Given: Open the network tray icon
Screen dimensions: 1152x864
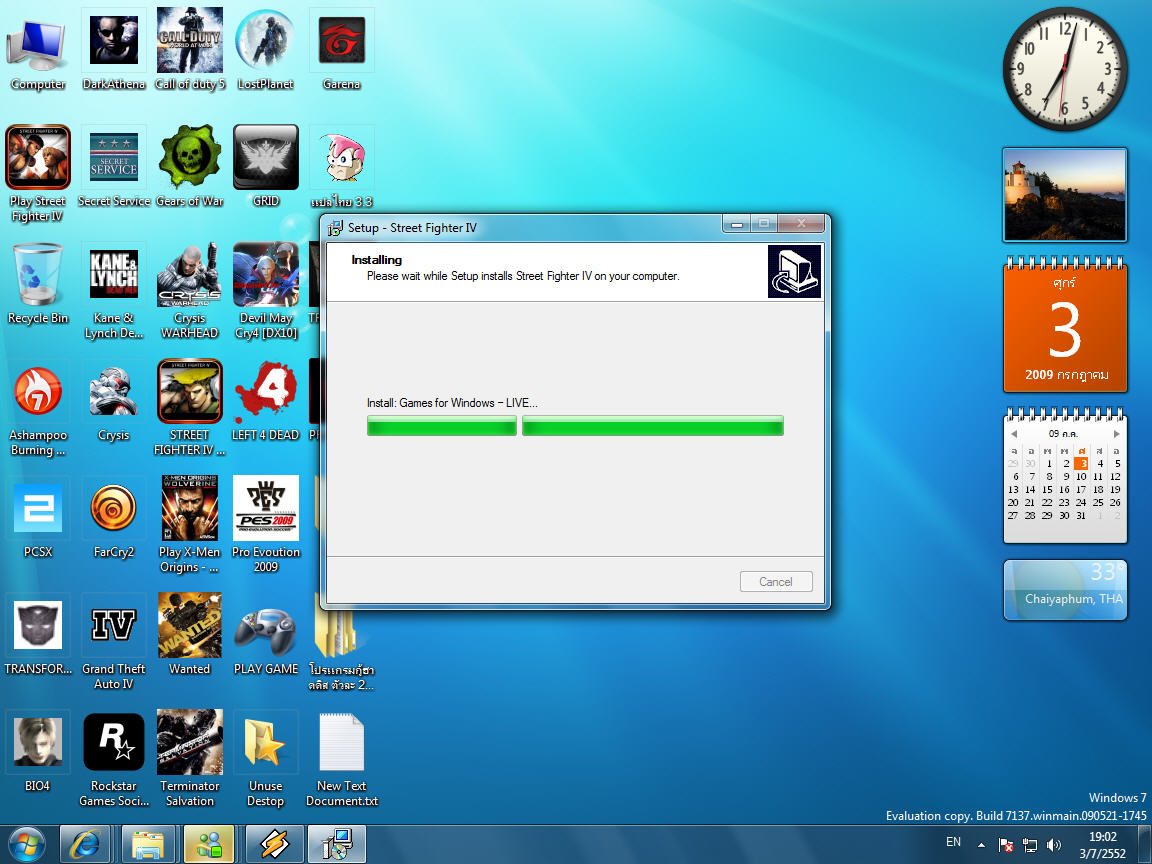Looking at the screenshot, I should 1030,845.
